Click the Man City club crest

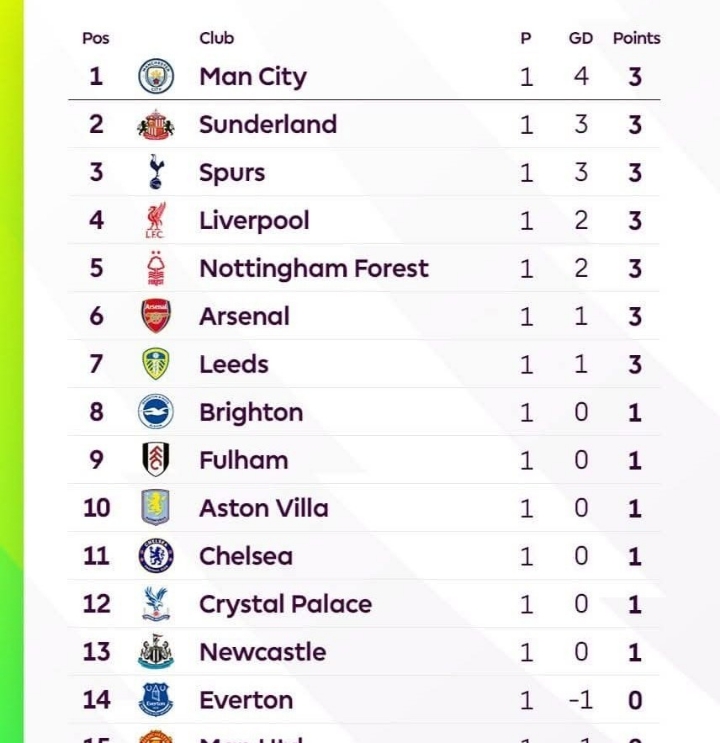point(156,76)
